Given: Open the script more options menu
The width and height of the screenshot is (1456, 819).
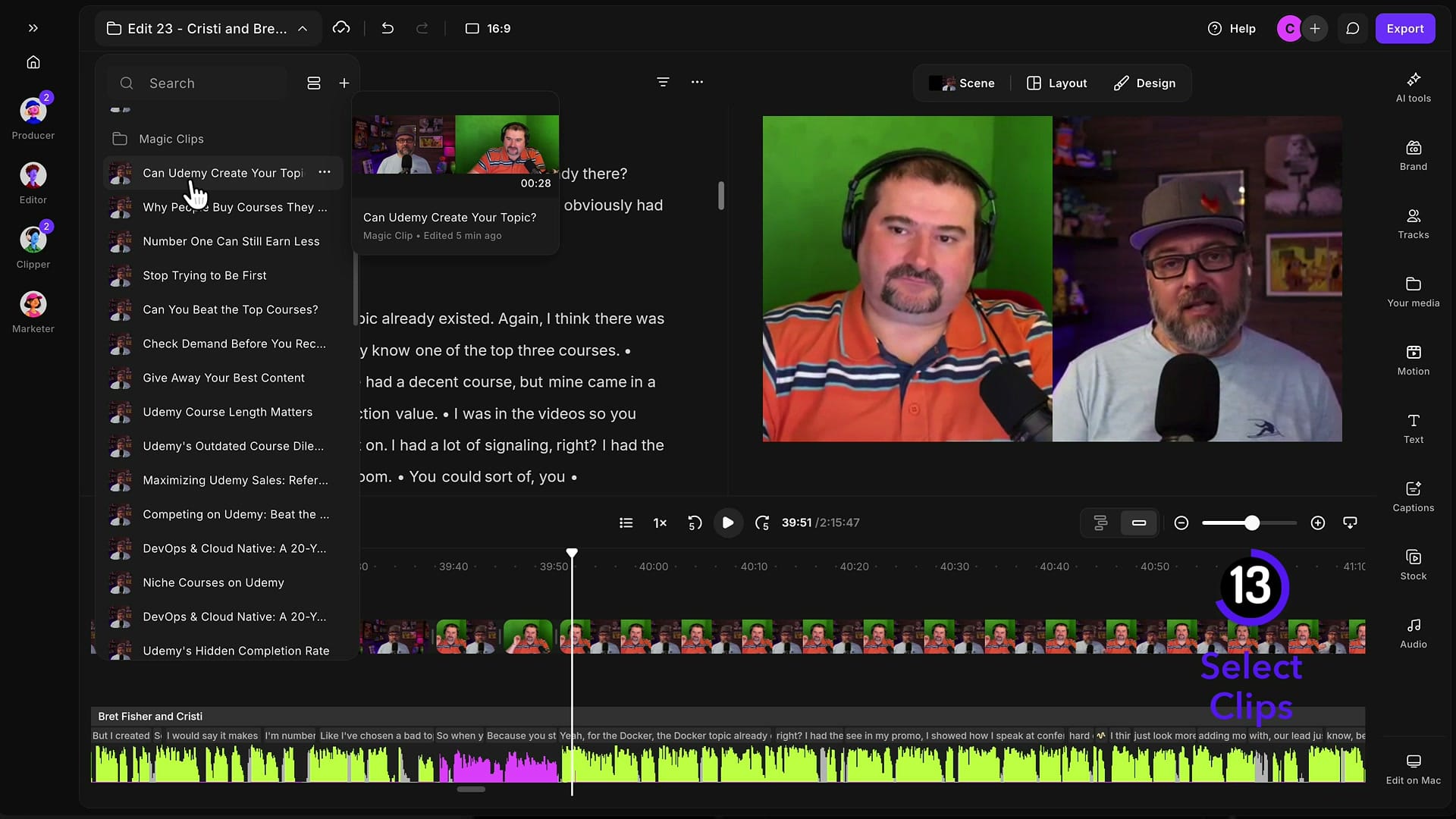Looking at the screenshot, I should [697, 82].
